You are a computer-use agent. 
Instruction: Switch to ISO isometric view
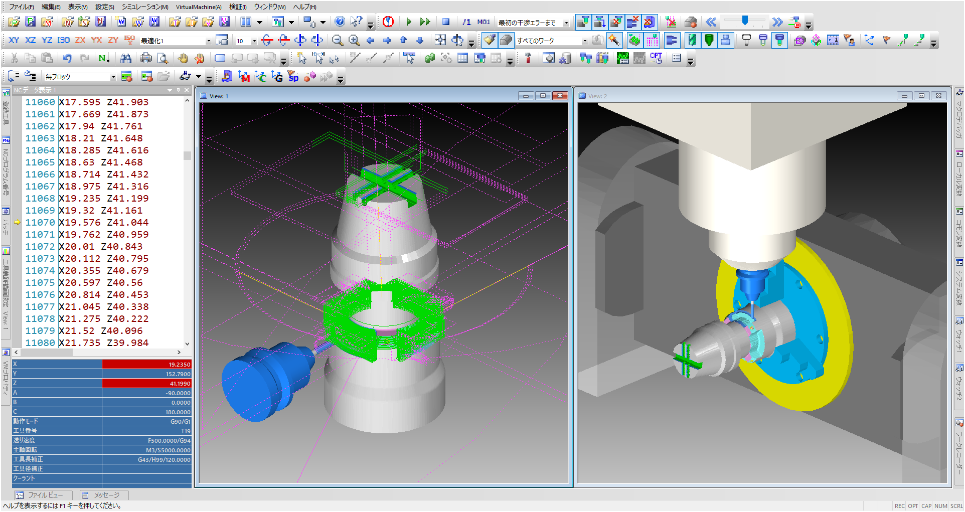point(63,40)
